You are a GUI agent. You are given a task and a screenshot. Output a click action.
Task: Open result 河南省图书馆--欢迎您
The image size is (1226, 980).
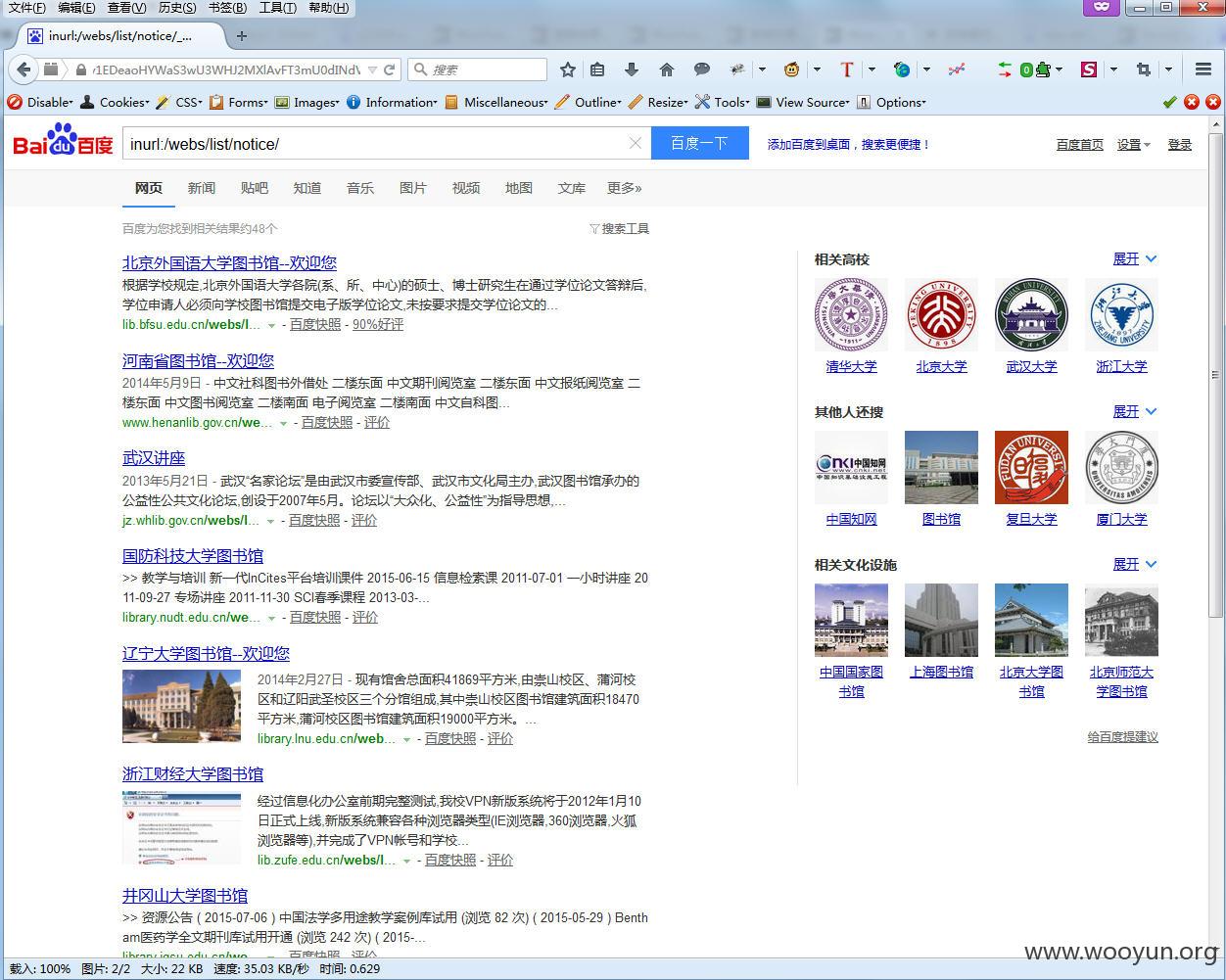(198, 360)
